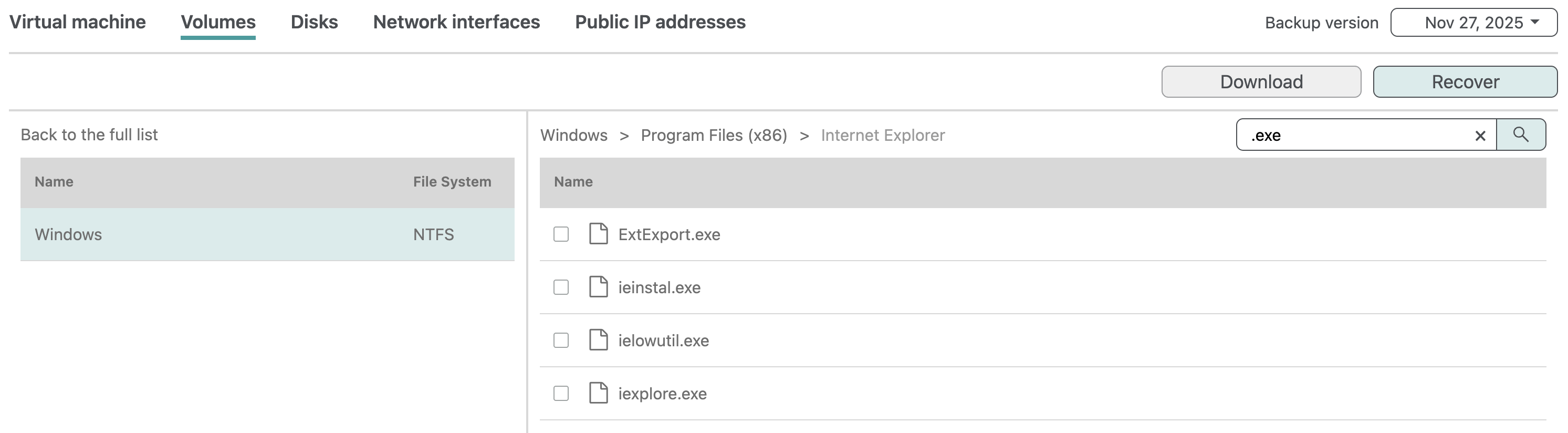Open the Backup version date dropdown
1568x433 pixels.
point(1473,23)
